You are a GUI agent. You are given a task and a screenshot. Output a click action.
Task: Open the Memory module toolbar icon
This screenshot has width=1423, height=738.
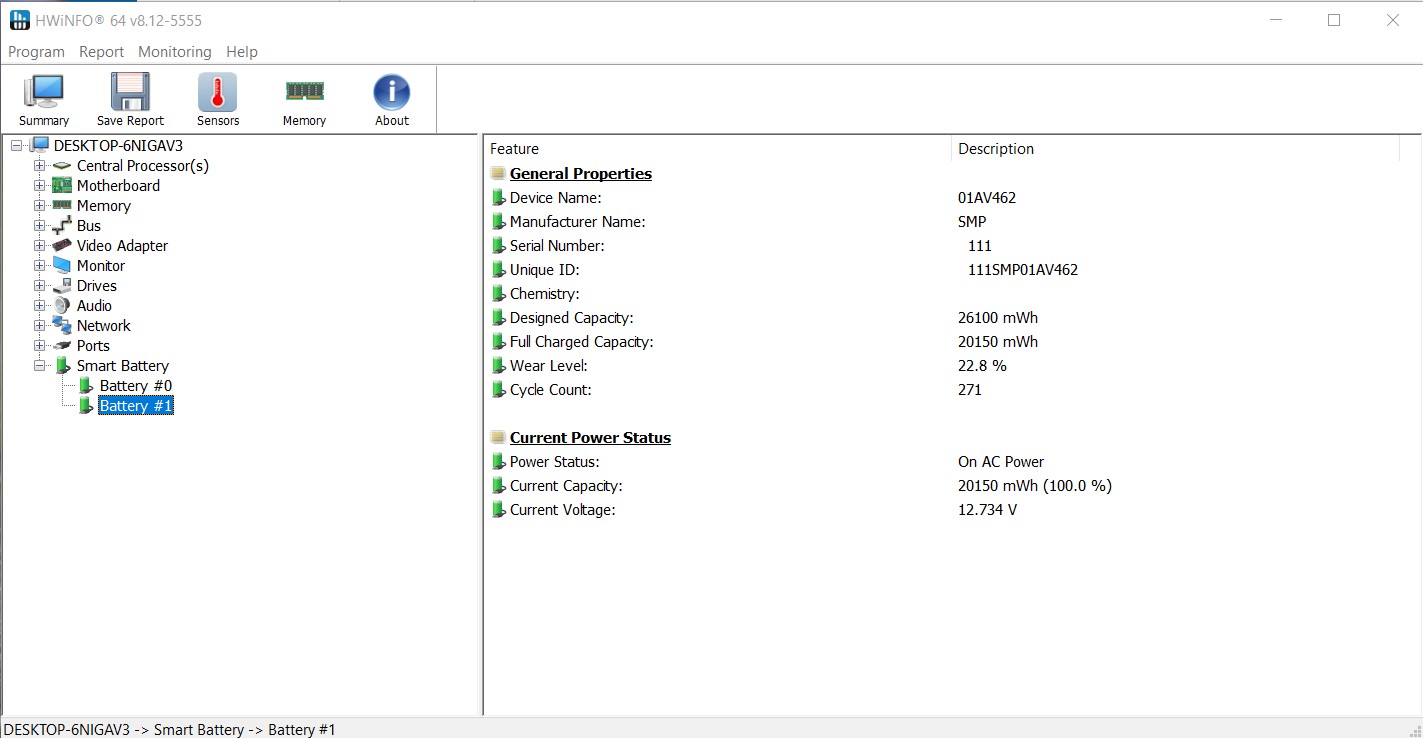(304, 91)
